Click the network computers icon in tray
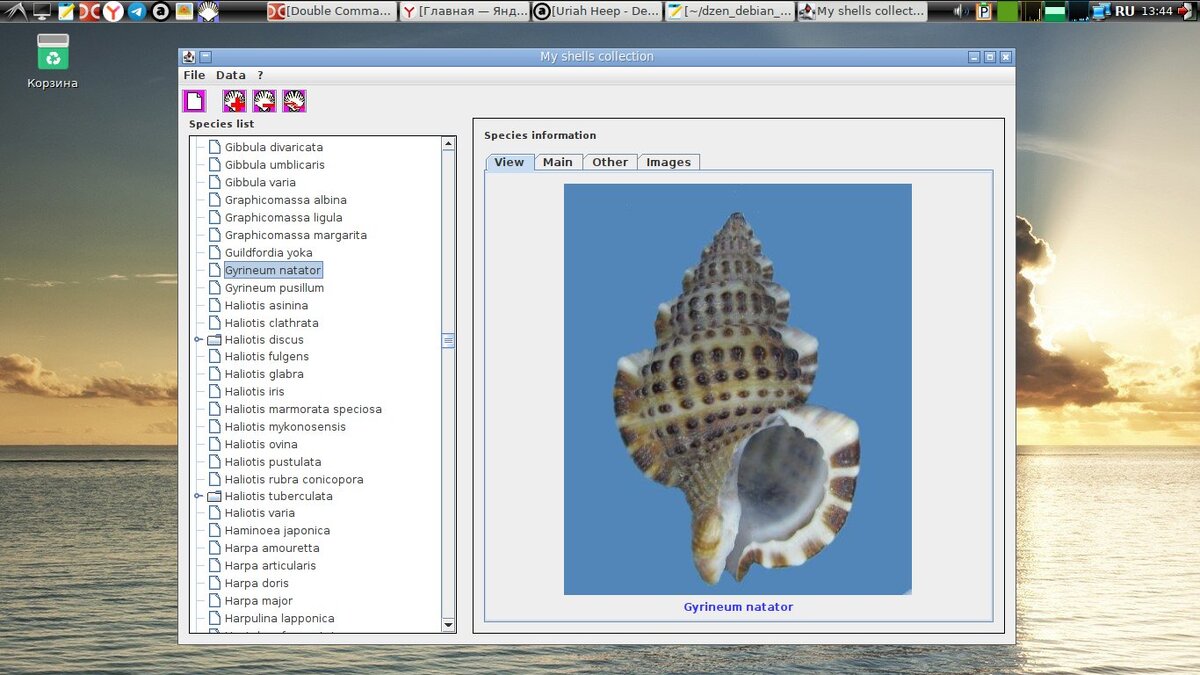 1100,11
